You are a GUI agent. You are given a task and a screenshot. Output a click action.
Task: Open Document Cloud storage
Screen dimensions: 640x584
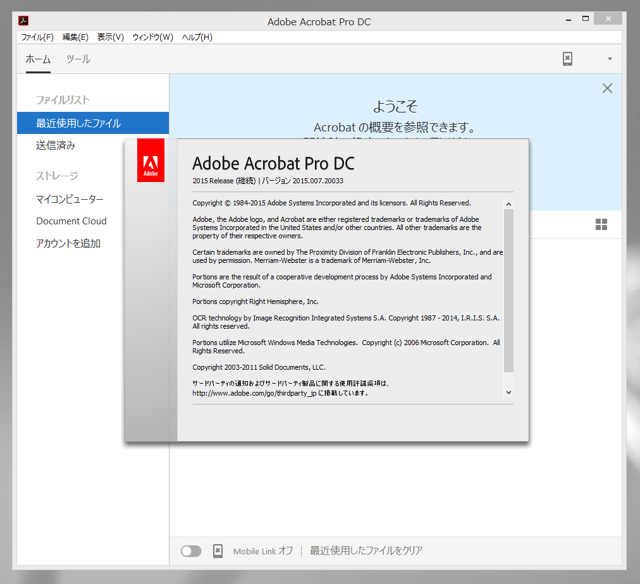[x=71, y=221]
